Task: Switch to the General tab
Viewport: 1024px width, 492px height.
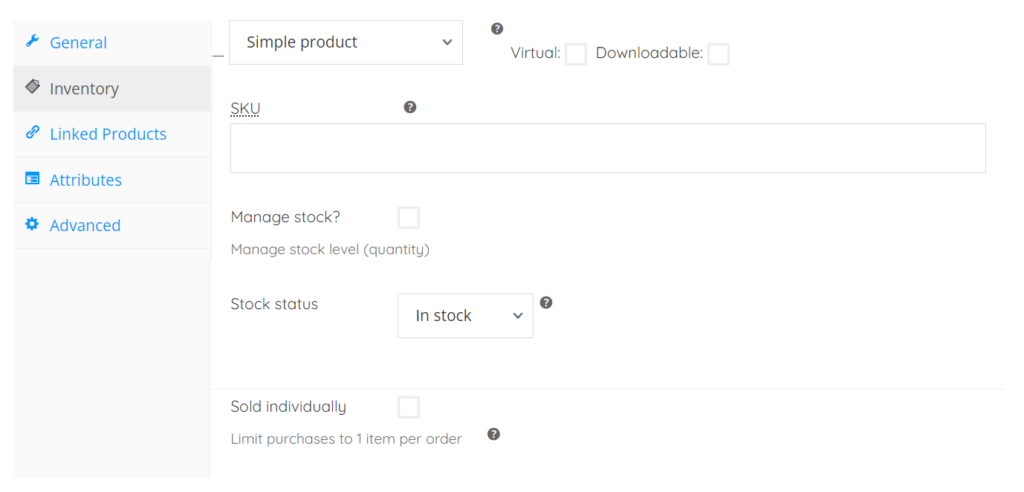Action: [x=78, y=43]
